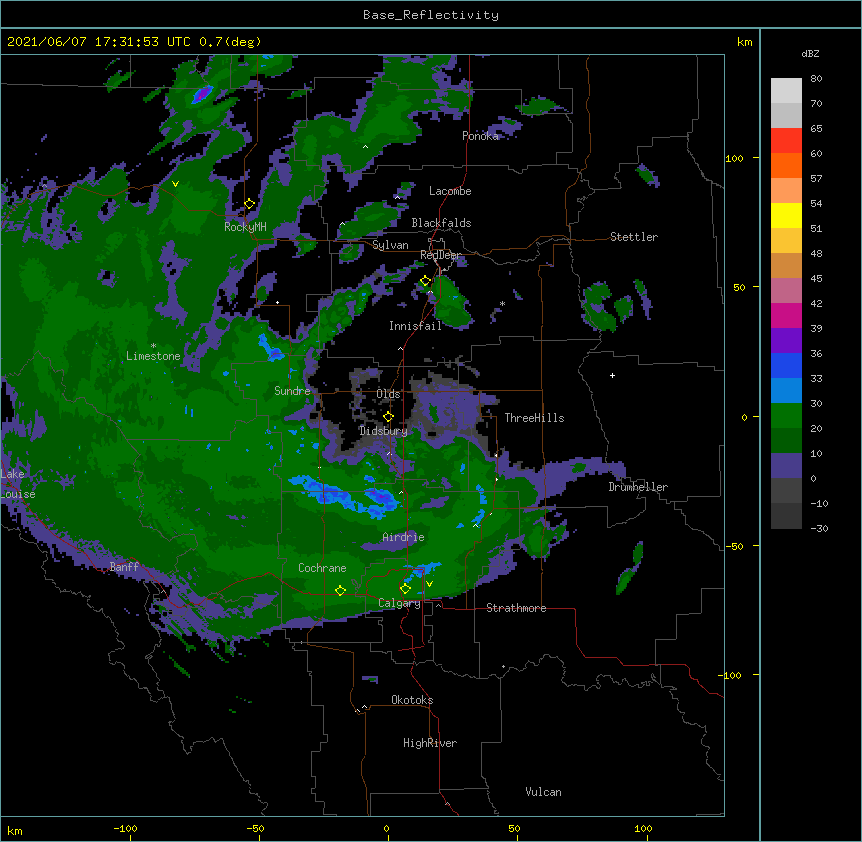This screenshot has width=862, height=842.
Task: Click the Drumheller town label
Action: [x=638, y=487]
